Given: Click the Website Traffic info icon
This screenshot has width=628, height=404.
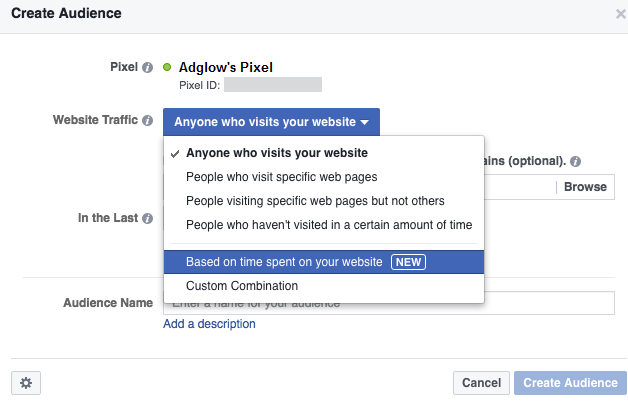Looking at the screenshot, I should click(147, 120).
